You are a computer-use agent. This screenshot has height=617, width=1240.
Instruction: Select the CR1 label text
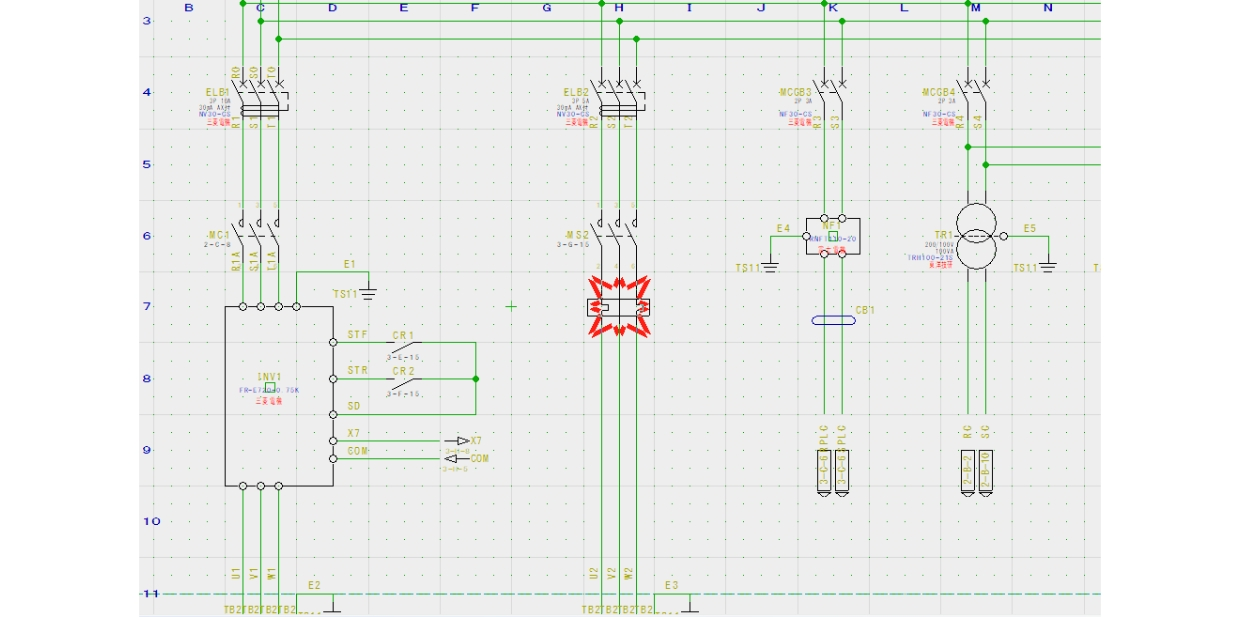(x=403, y=335)
